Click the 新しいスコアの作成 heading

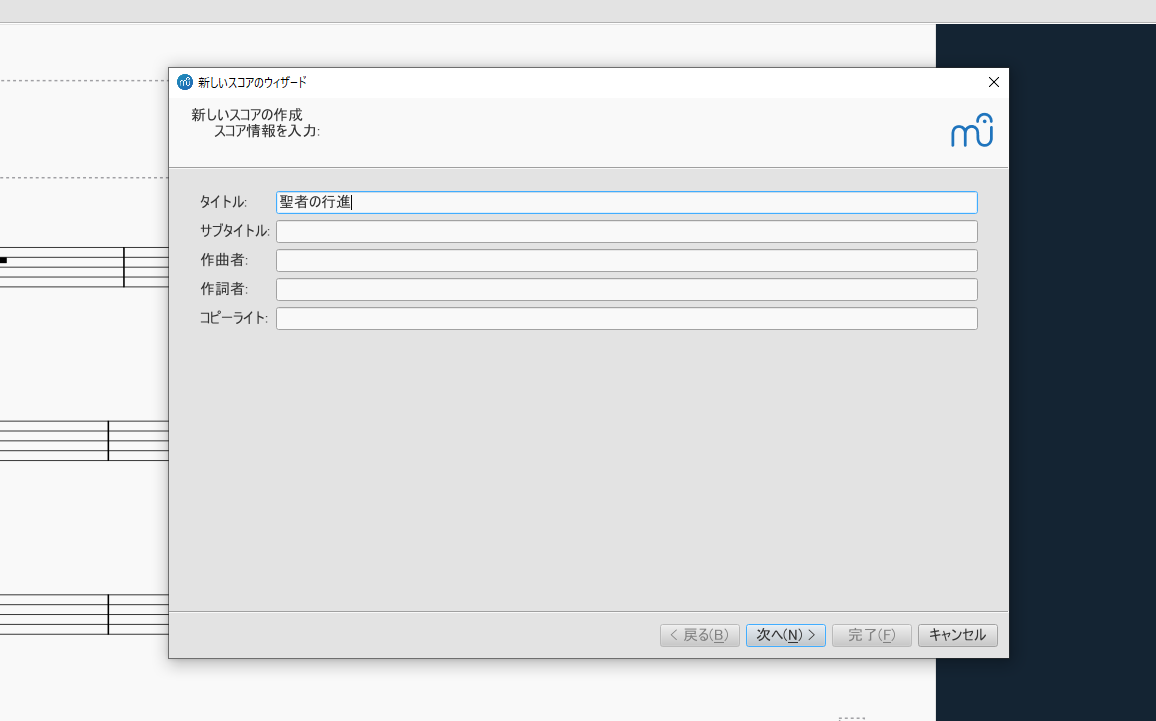(246, 114)
